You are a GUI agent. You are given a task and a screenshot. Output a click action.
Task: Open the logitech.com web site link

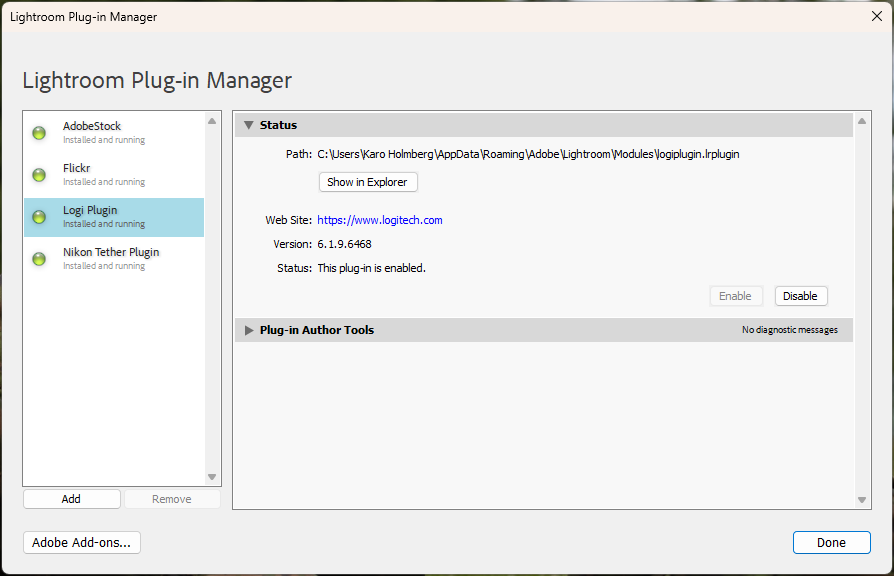(380, 220)
